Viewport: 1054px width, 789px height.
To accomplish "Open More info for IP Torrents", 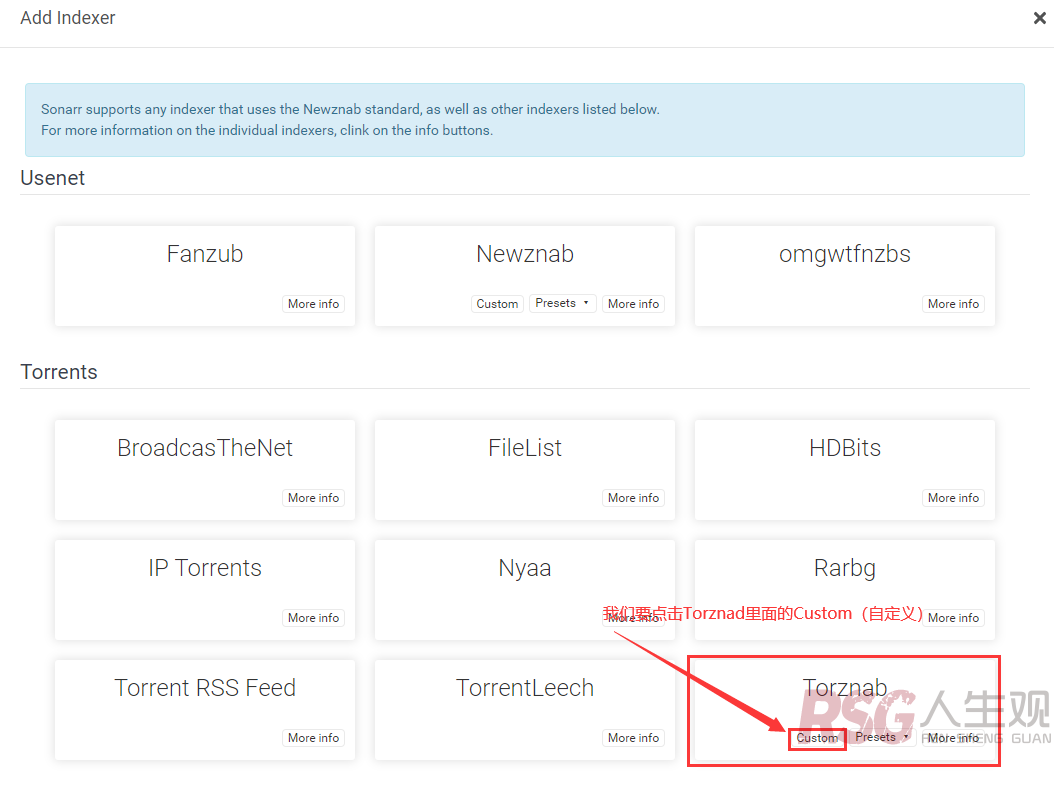I will [313, 618].
